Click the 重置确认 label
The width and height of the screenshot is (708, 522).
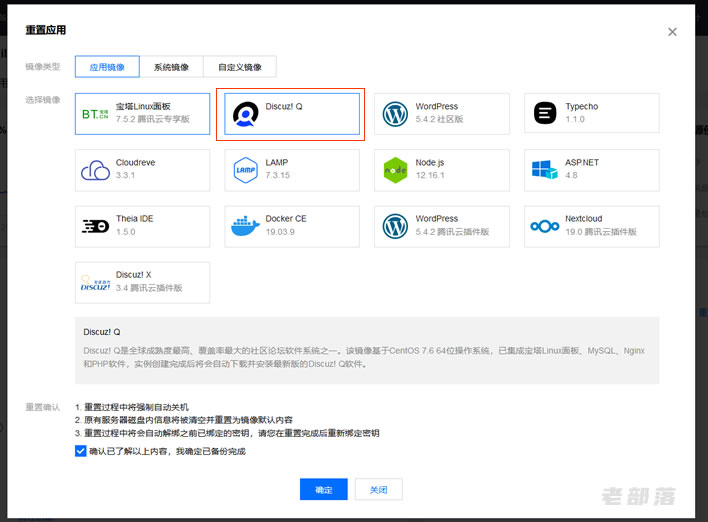(42, 407)
